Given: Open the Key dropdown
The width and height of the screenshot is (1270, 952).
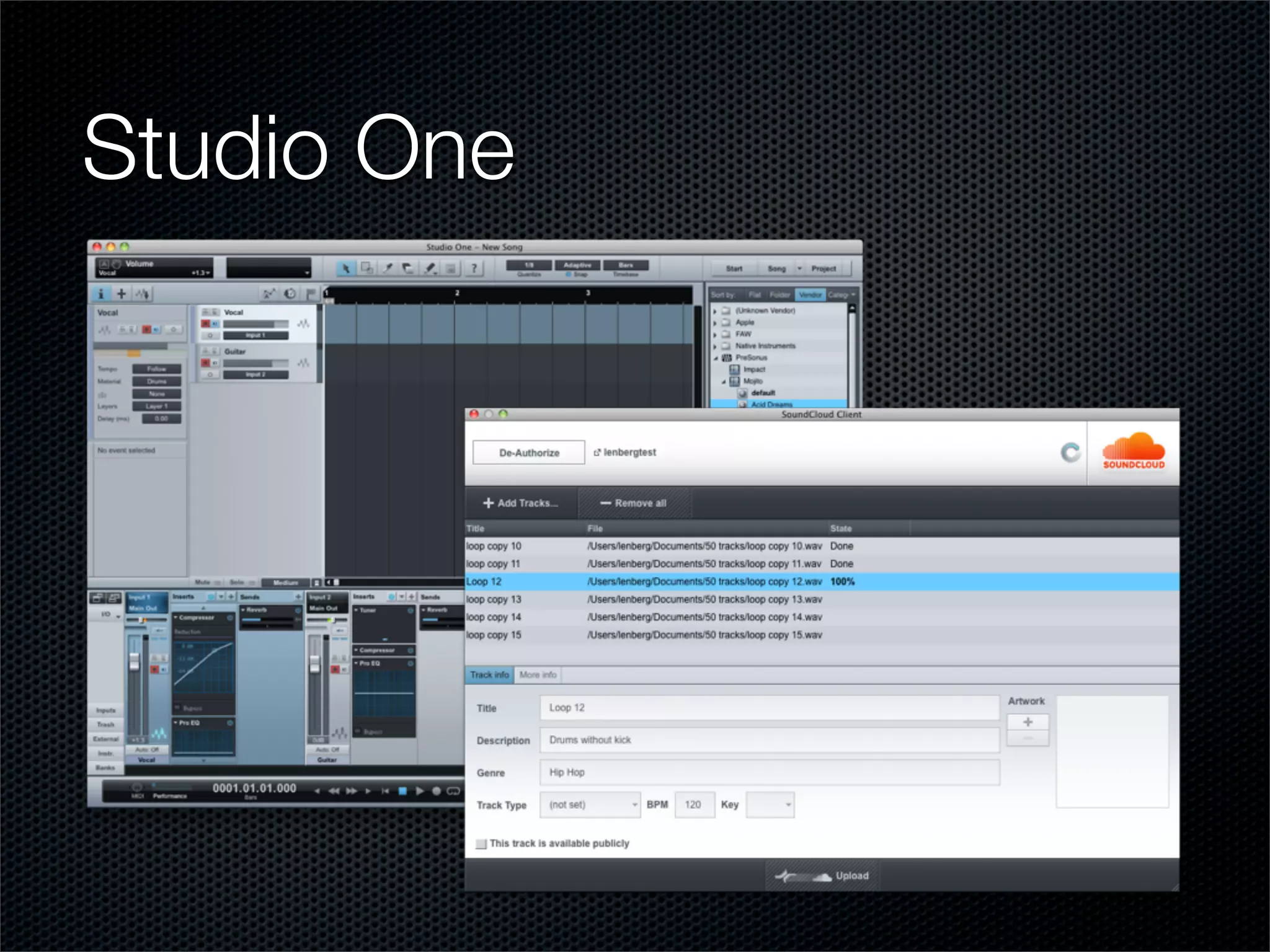Looking at the screenshot, I should (x=770, y=805).
